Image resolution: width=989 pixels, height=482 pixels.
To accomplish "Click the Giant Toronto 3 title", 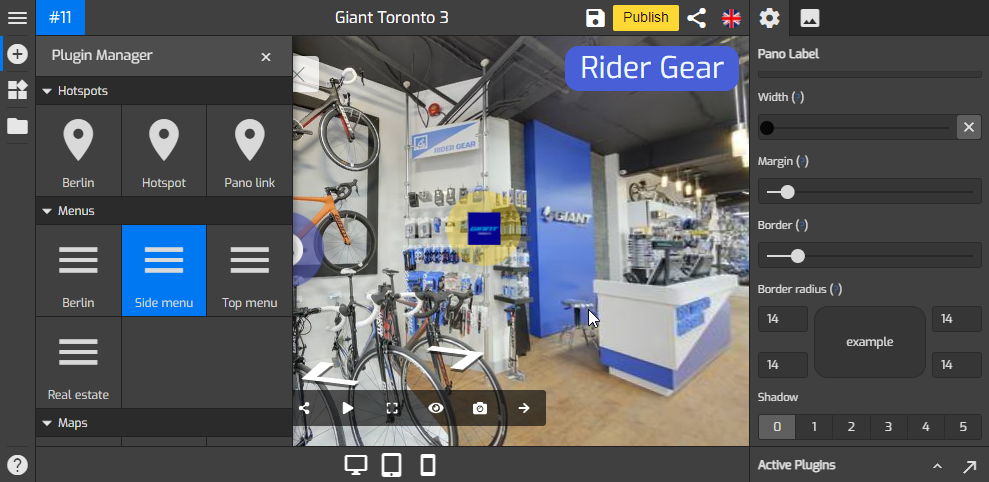I will 391,18.
